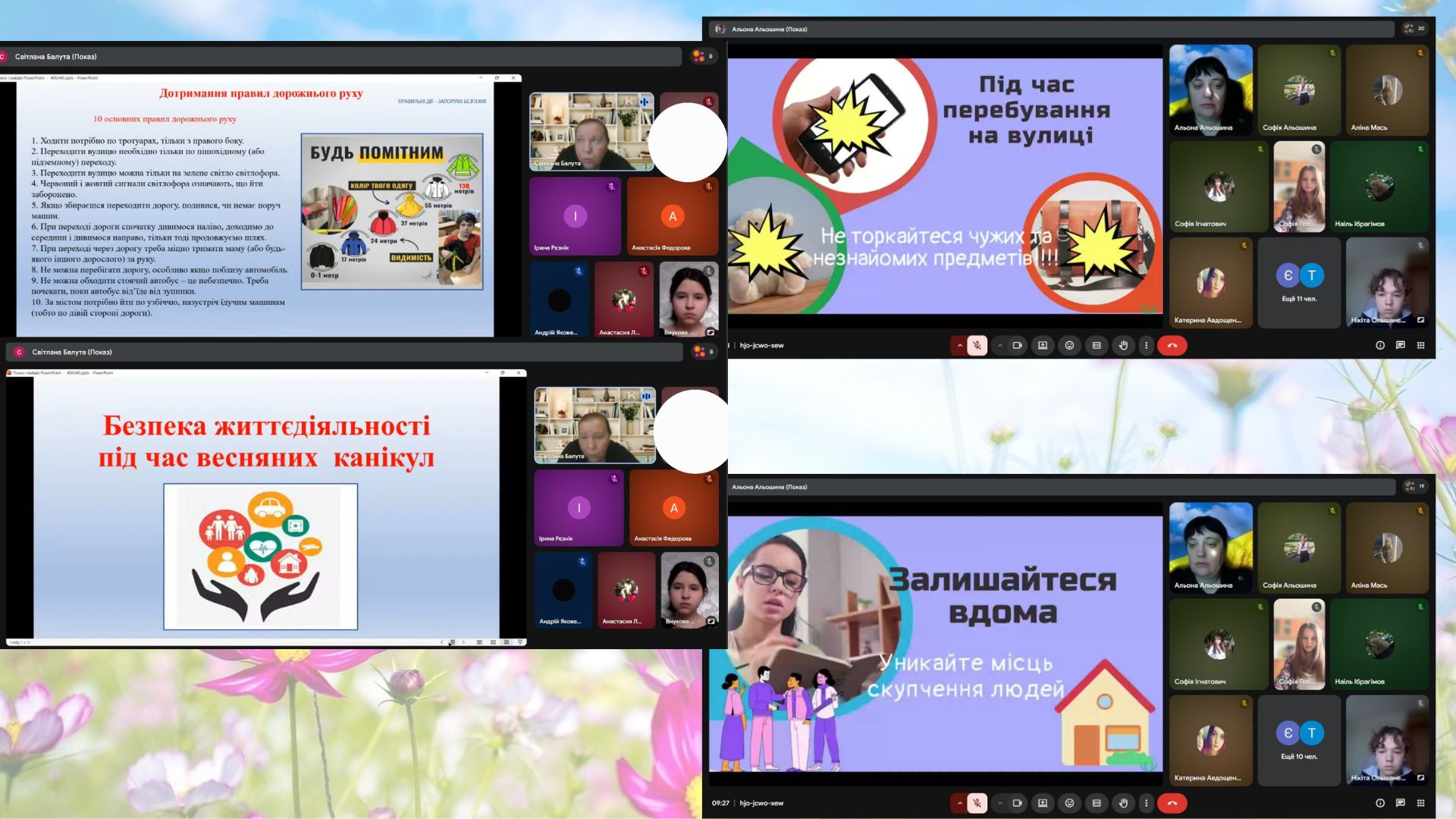Click participant count icon in the top-right meeting header
Viewport: 1456px width, 819px height.
(1414, 29)
